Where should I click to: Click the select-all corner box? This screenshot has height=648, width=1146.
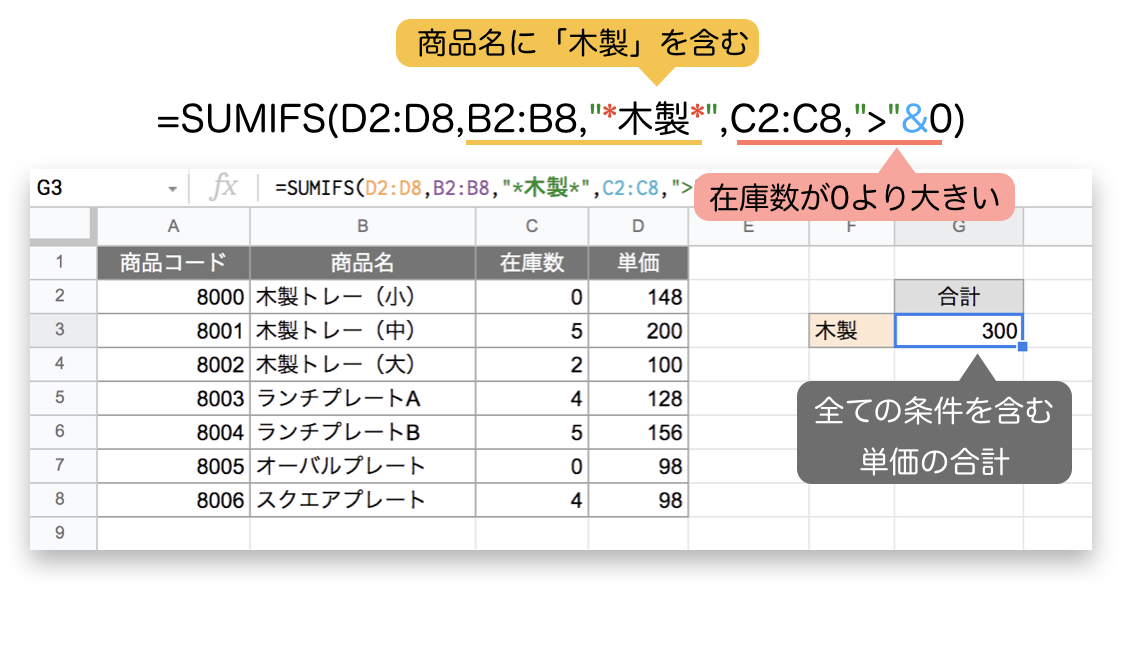click(63, 226)
